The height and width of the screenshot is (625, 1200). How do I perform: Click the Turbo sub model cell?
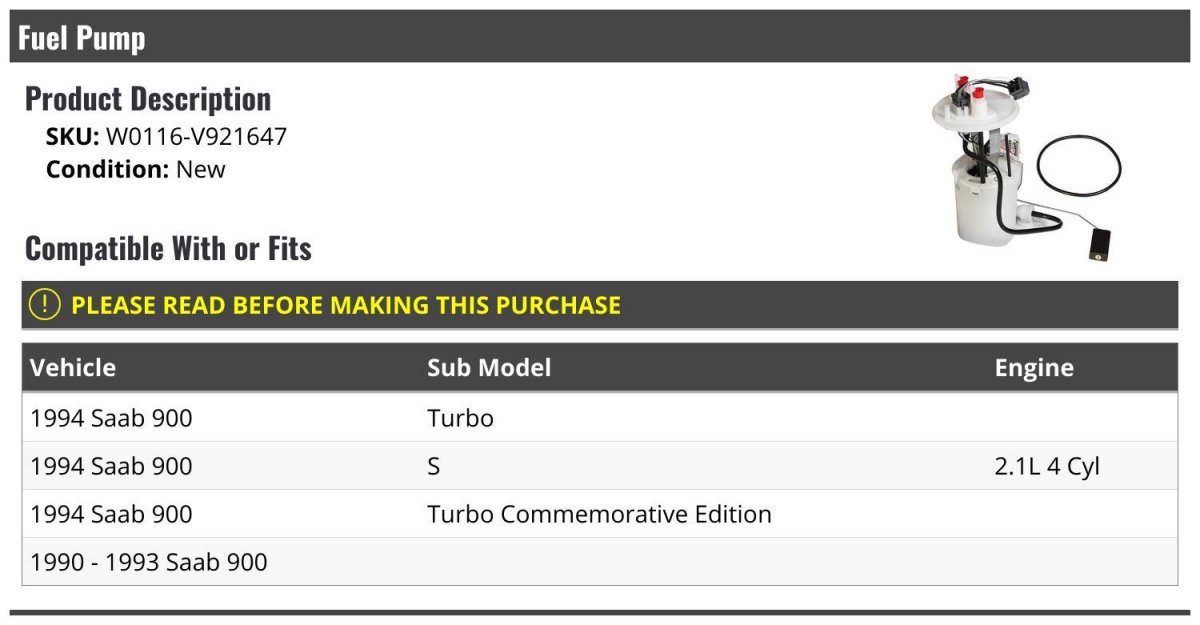(x=460, y=418)
